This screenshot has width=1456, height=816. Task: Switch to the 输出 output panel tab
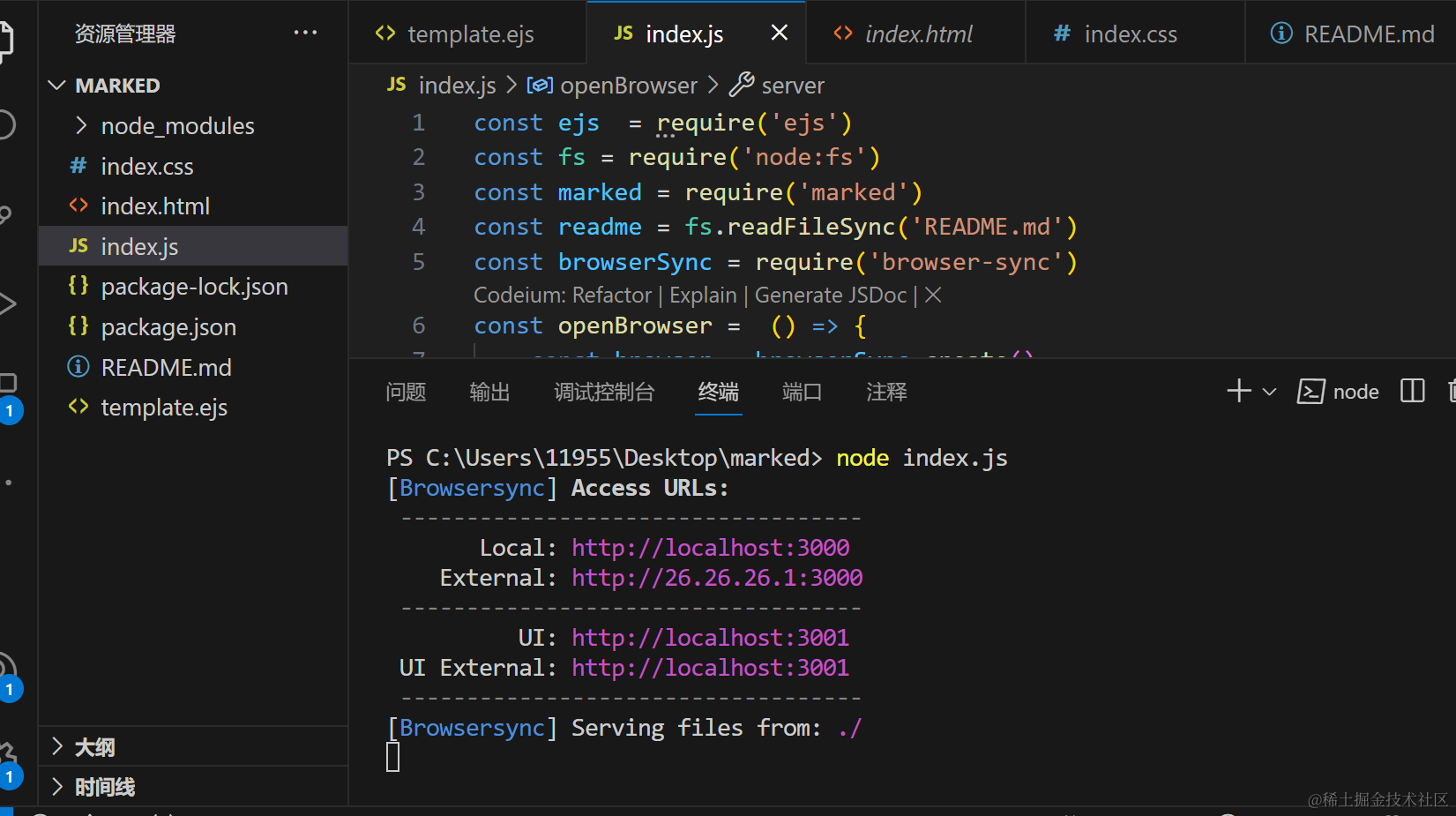tap(489, 393)
